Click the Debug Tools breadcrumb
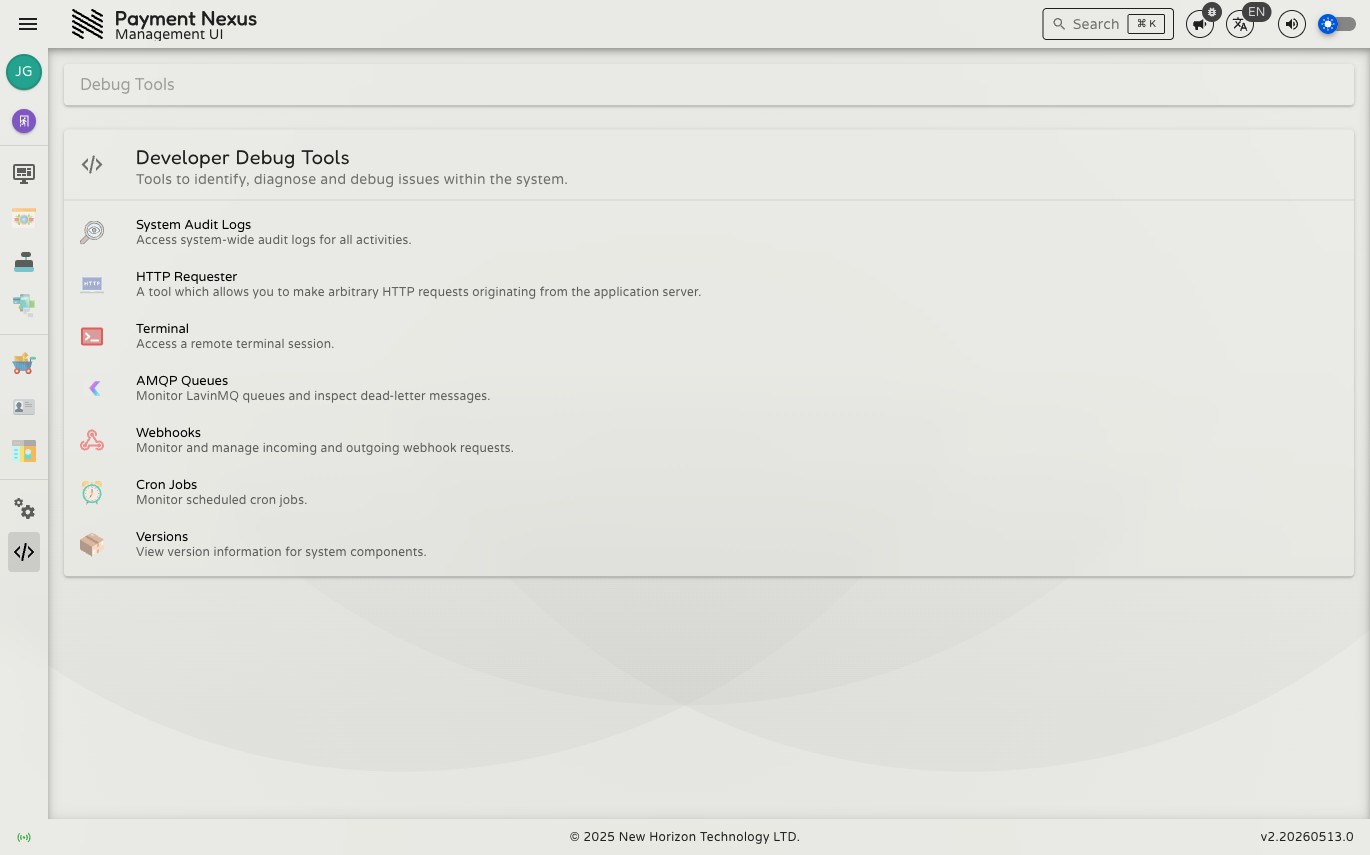 point(127,84)
